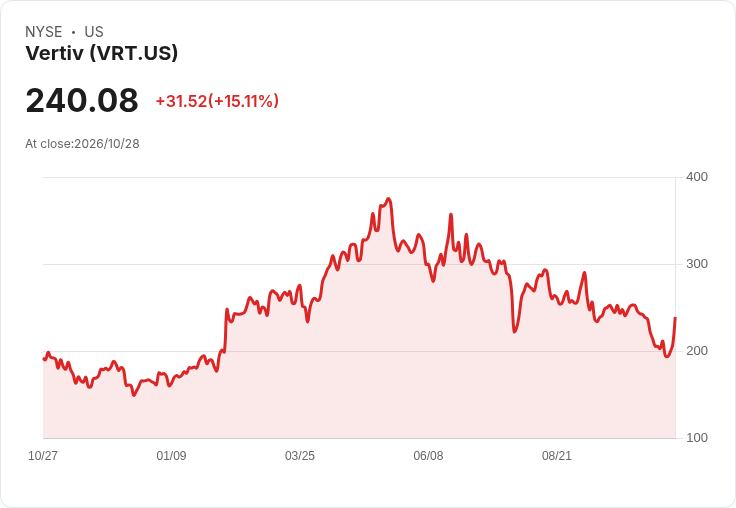Click the highest peak of the price line

pos(388,199)
